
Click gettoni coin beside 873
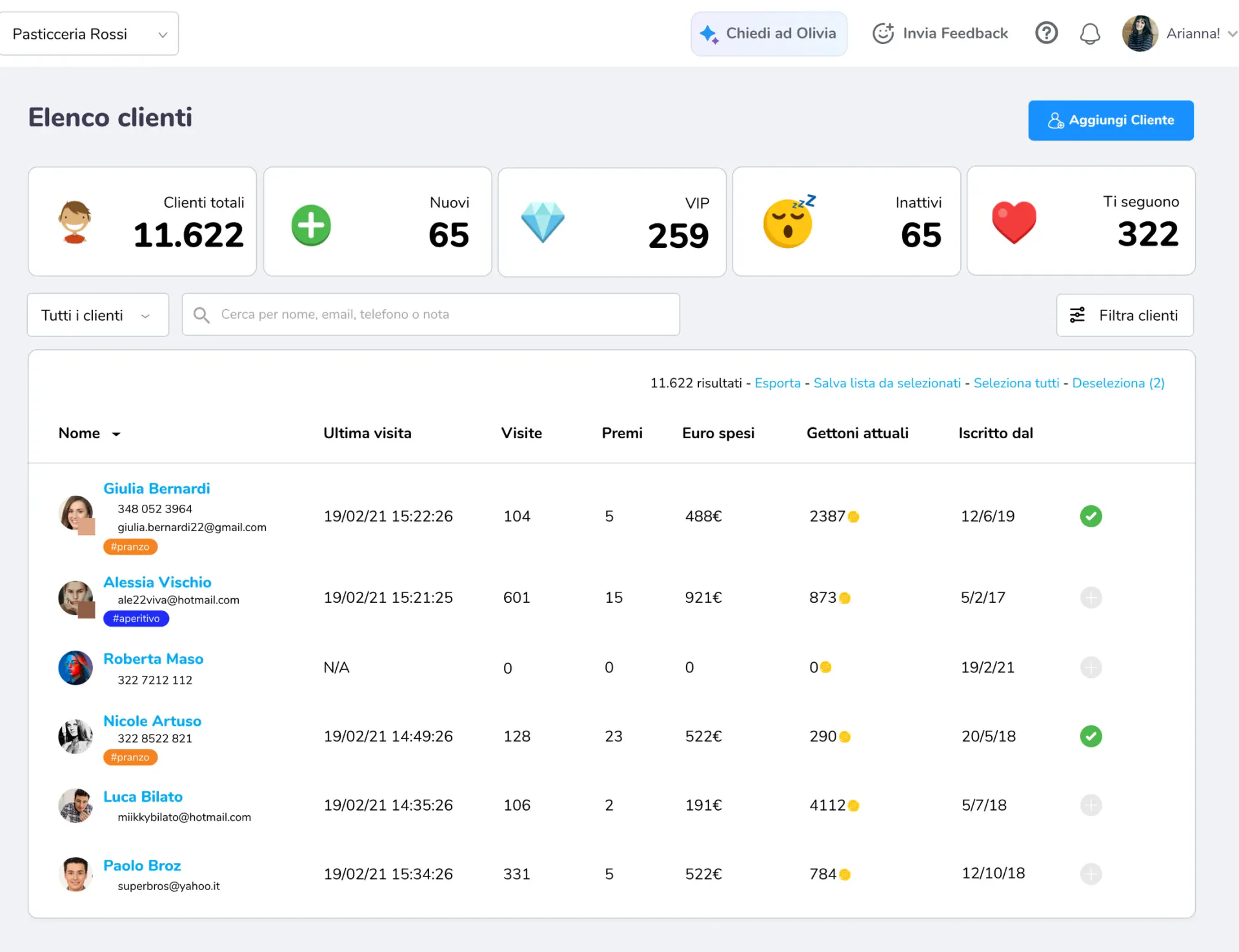click(x=845, y=598)
